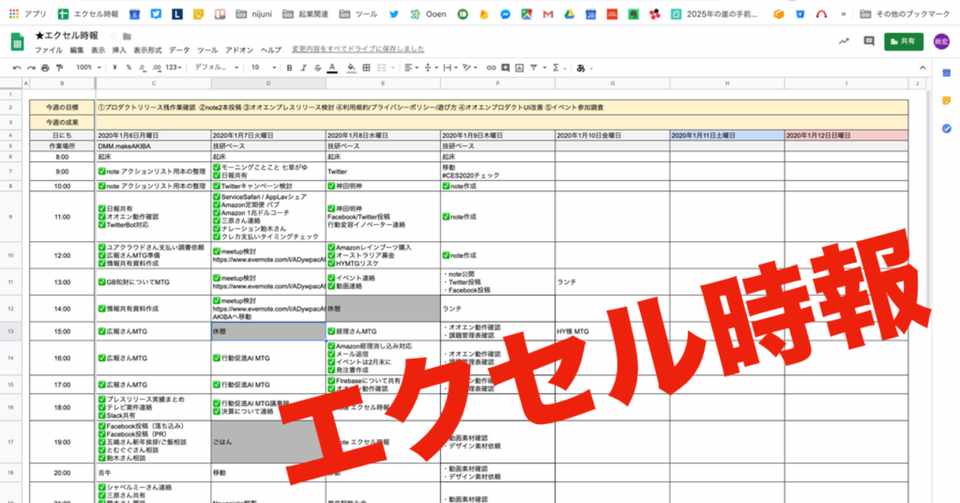Open the 挿入 menu
The height and width of the screenshot is (503, 960).
(119, 50)
